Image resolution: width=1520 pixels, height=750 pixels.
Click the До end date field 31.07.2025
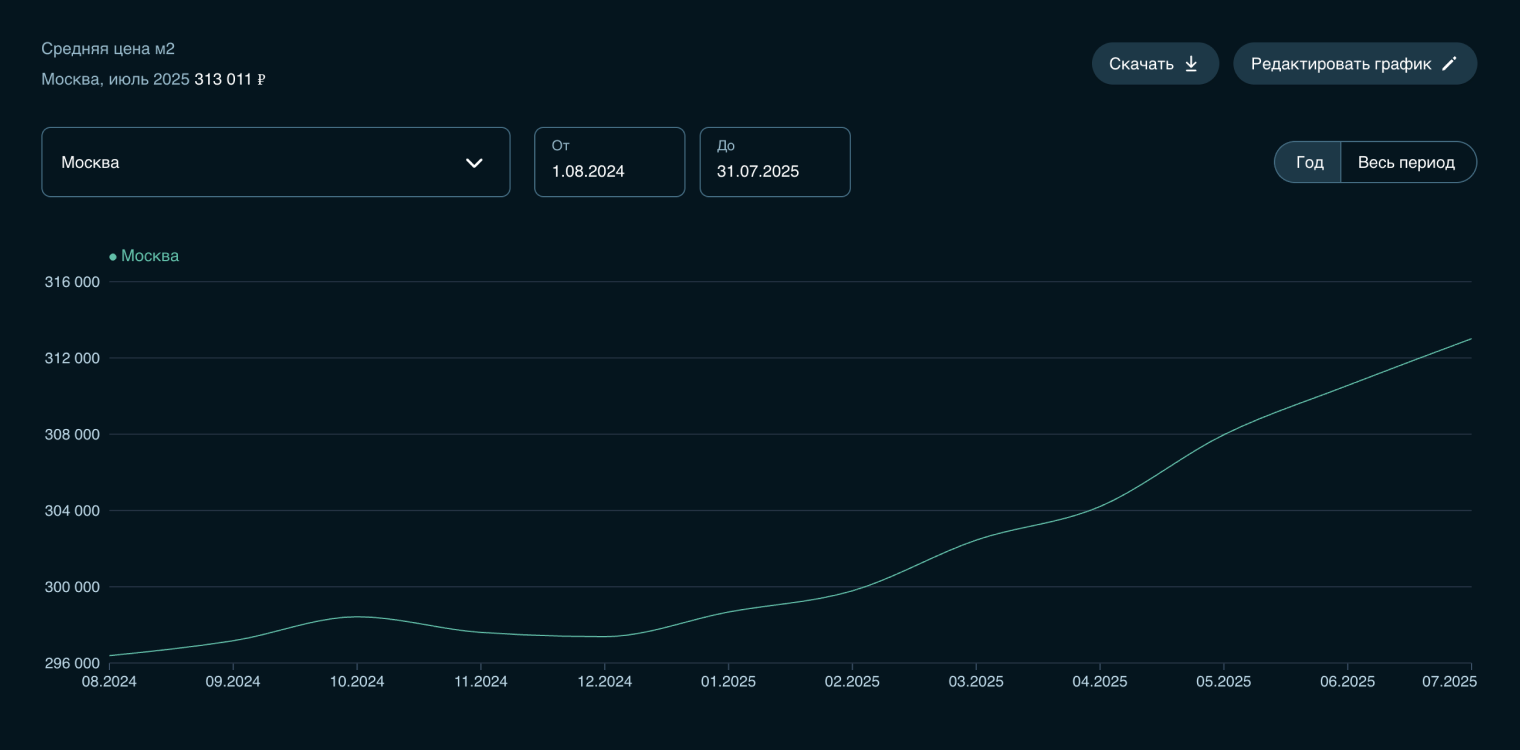[x=774, y=162]
